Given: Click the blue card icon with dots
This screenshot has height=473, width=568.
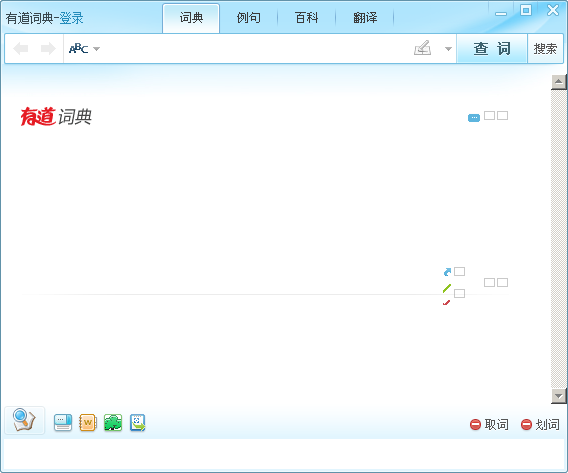Looking at the screenshot, I should tap(63, 423).
